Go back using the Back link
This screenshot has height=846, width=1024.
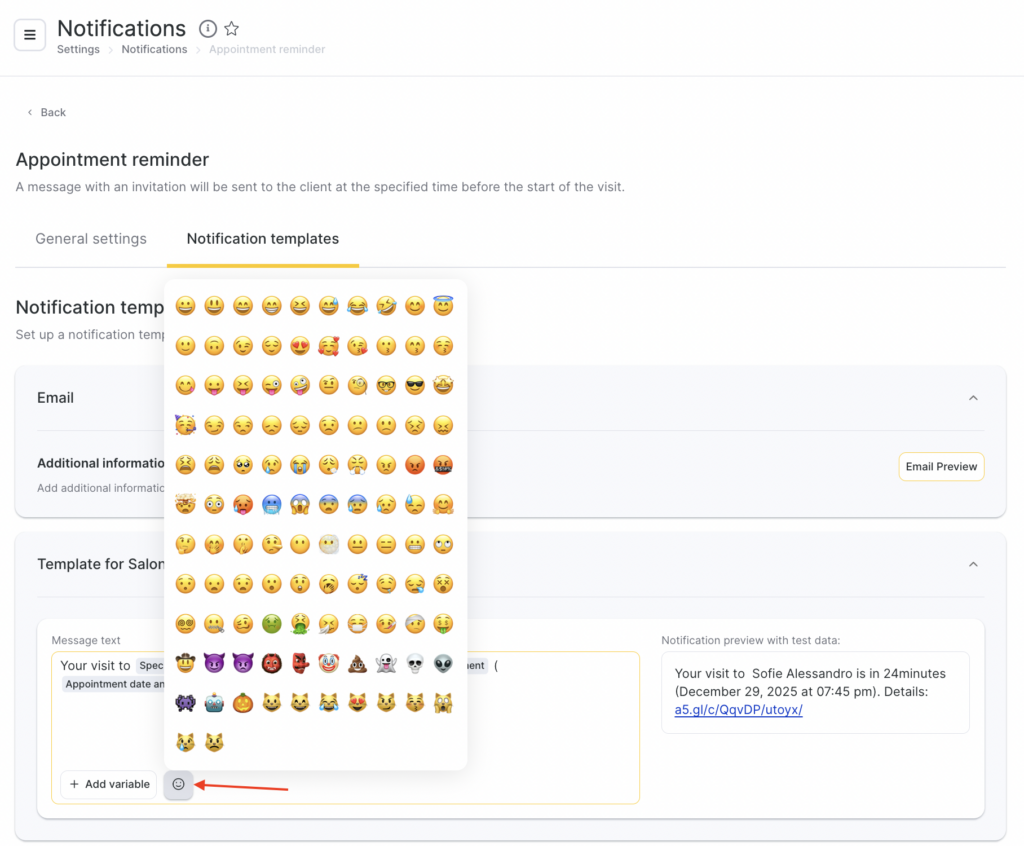[46, 112]
